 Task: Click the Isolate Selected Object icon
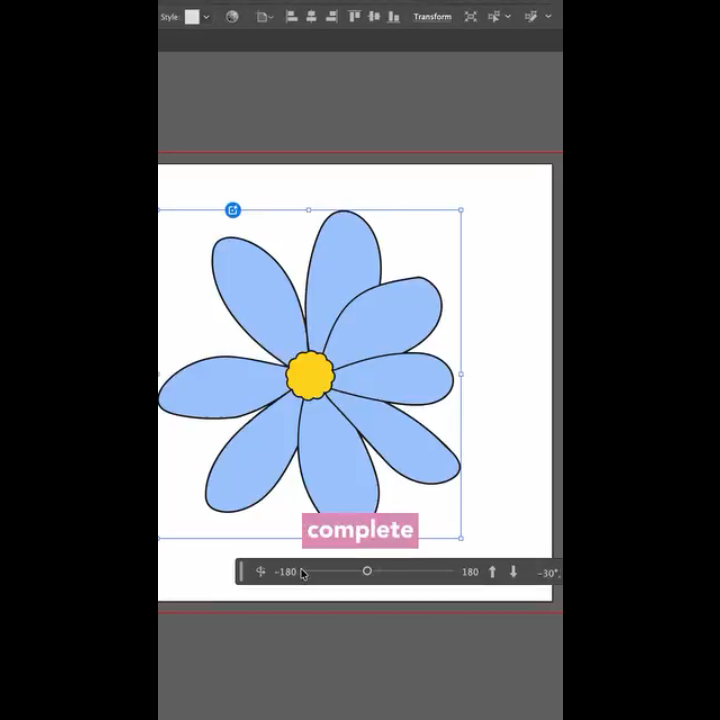tap(470, 17)
